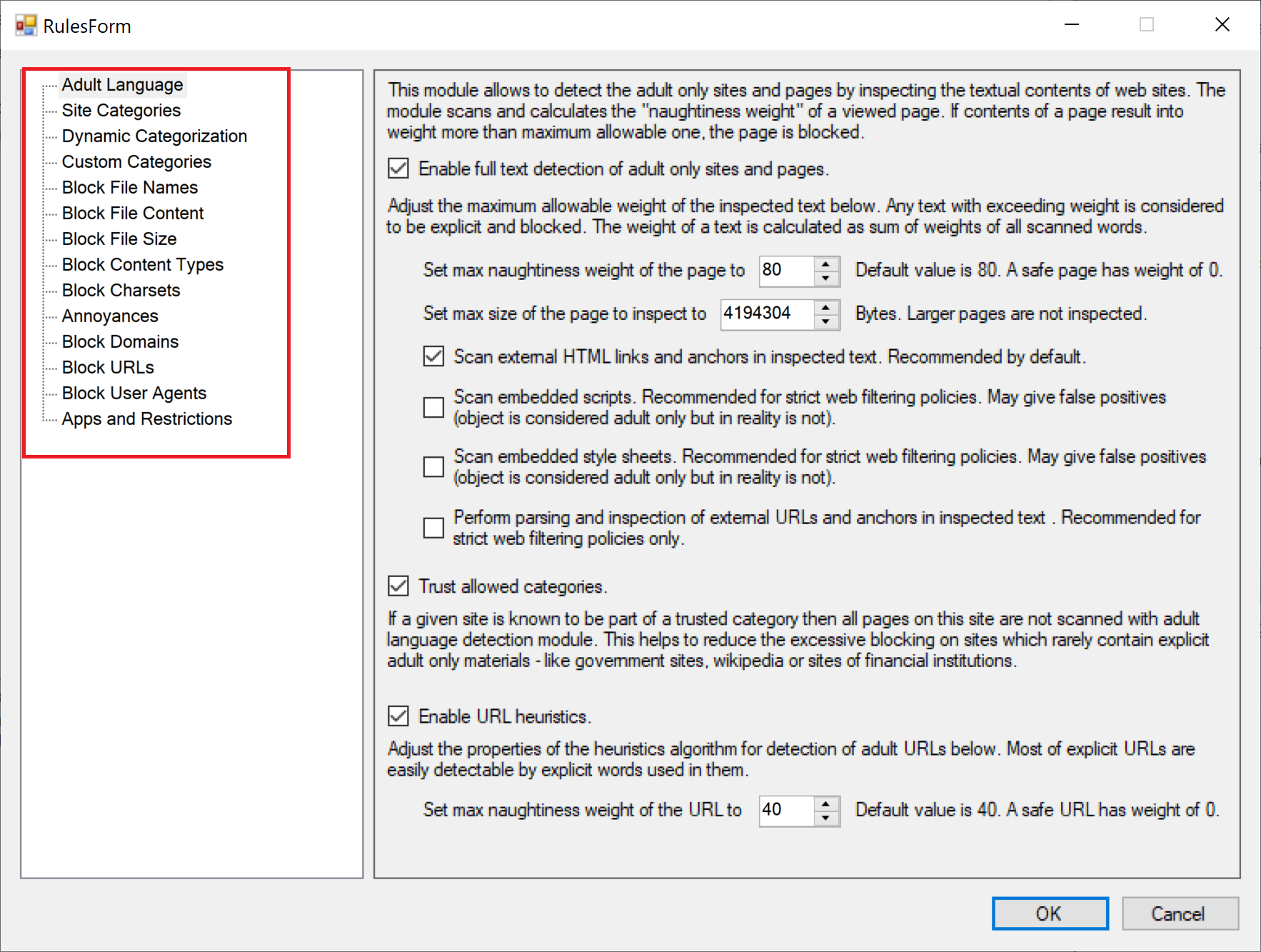The image size is (1261, 952).
Task: Select Block File Names entry
Action: point(130,188)
